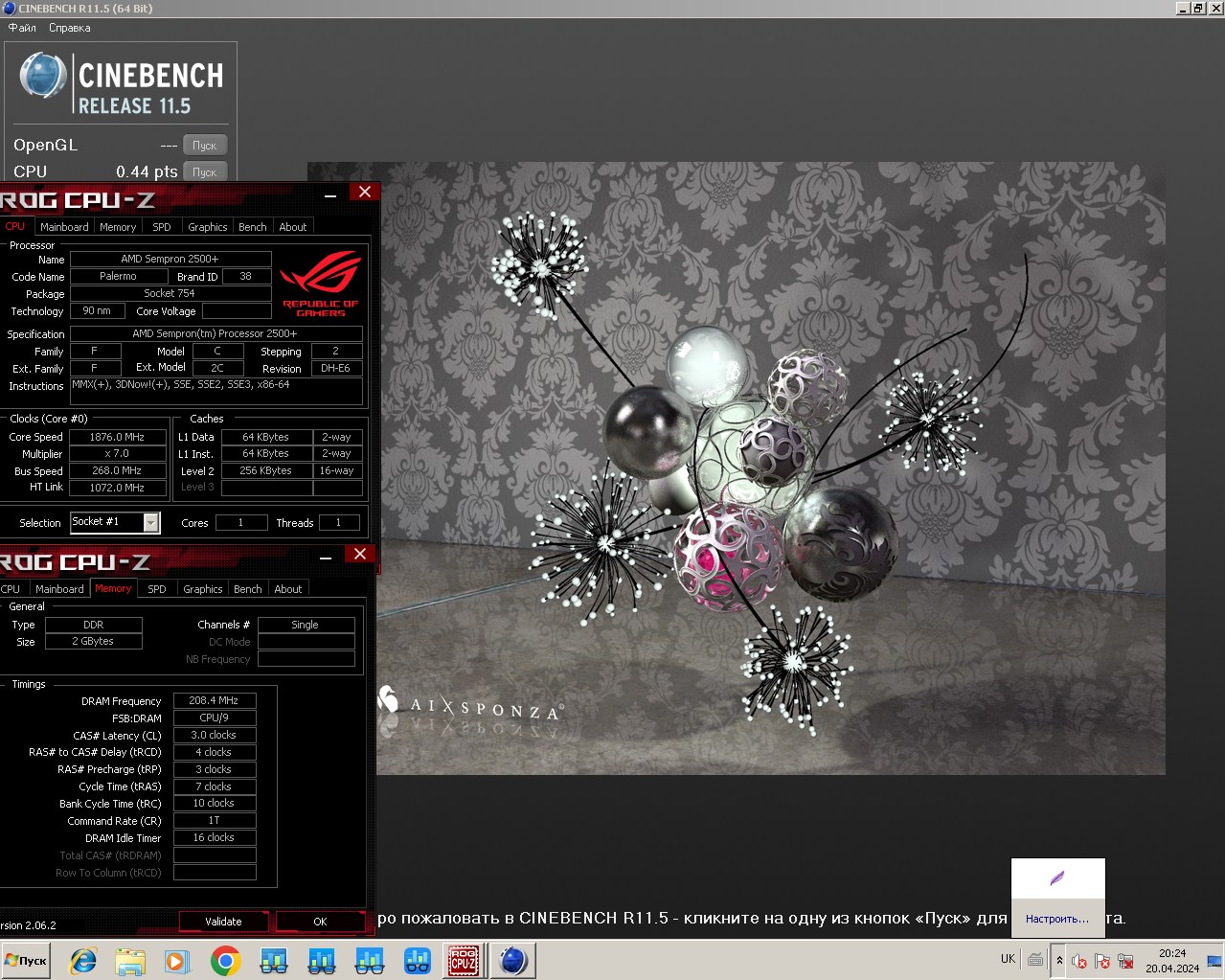
Task: Click the Show Desktop icon by the clock
Action: 1215,960
